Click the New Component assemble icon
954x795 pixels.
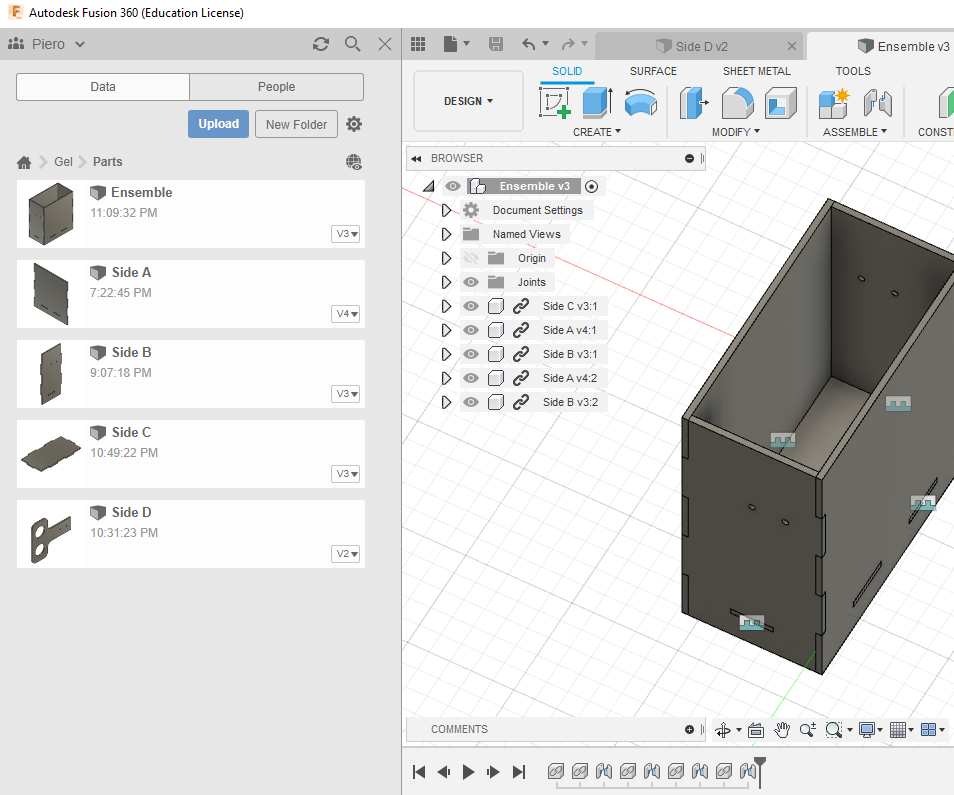(x=833, y=103)
